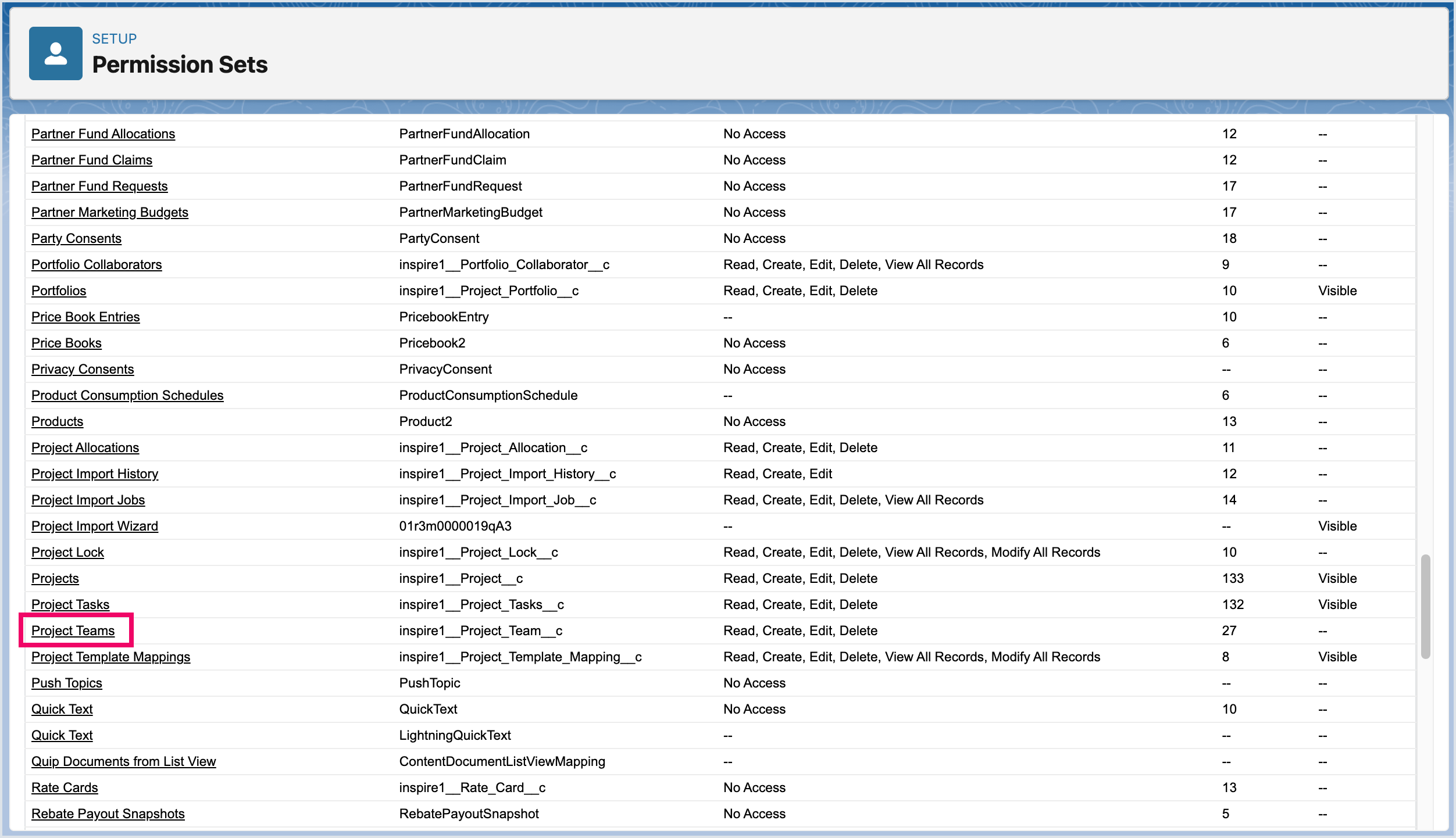Open Product Consumption Schedules link
The width and height of the screenshot is (1456, 838).
[x=127, y=395]
